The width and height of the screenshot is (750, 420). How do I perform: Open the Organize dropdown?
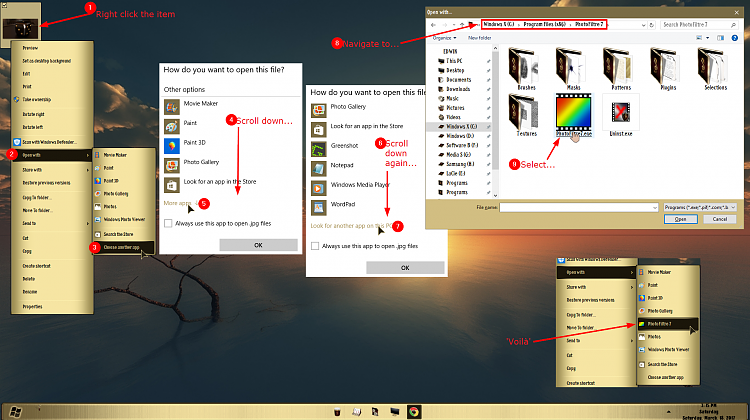point(444,38)
